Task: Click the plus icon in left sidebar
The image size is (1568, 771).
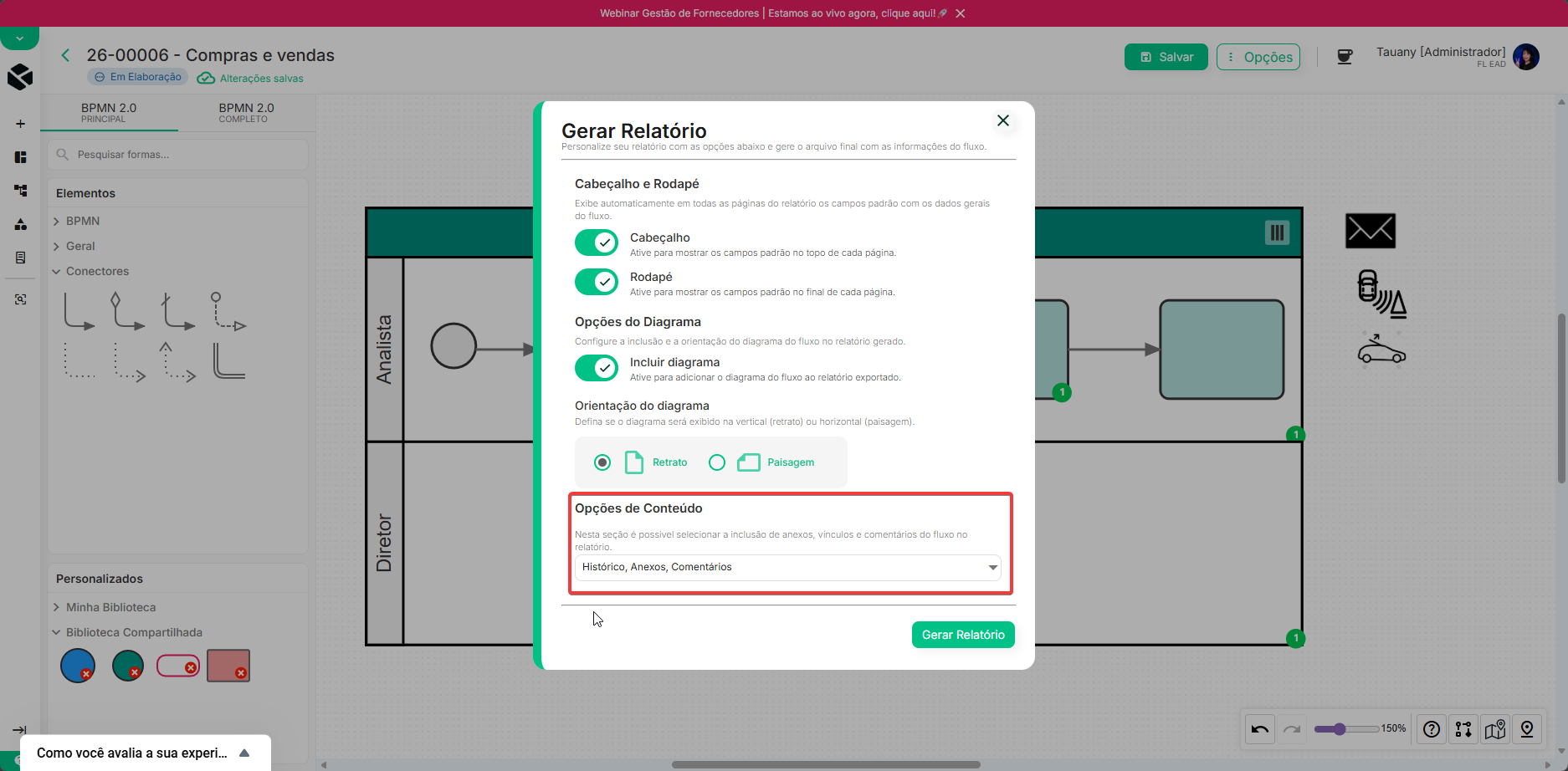Action: point(20,124)
